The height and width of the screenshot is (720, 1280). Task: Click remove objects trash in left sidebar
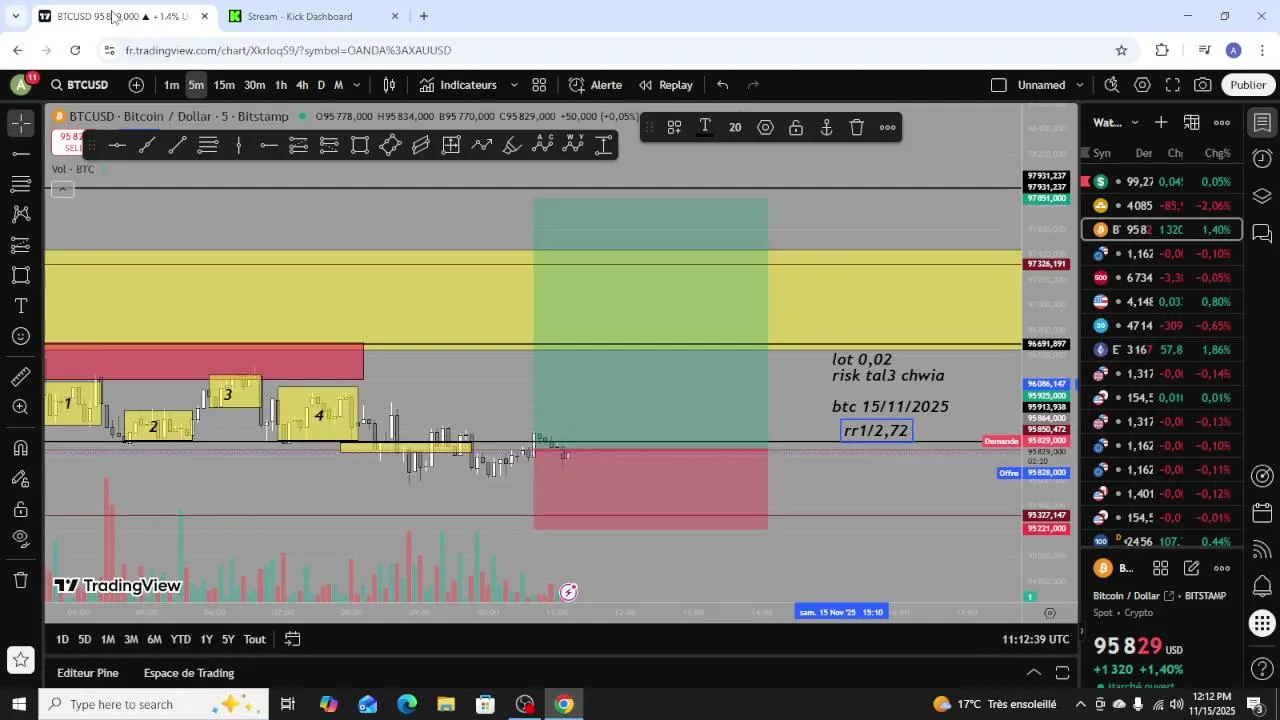(x=21, y=580)
